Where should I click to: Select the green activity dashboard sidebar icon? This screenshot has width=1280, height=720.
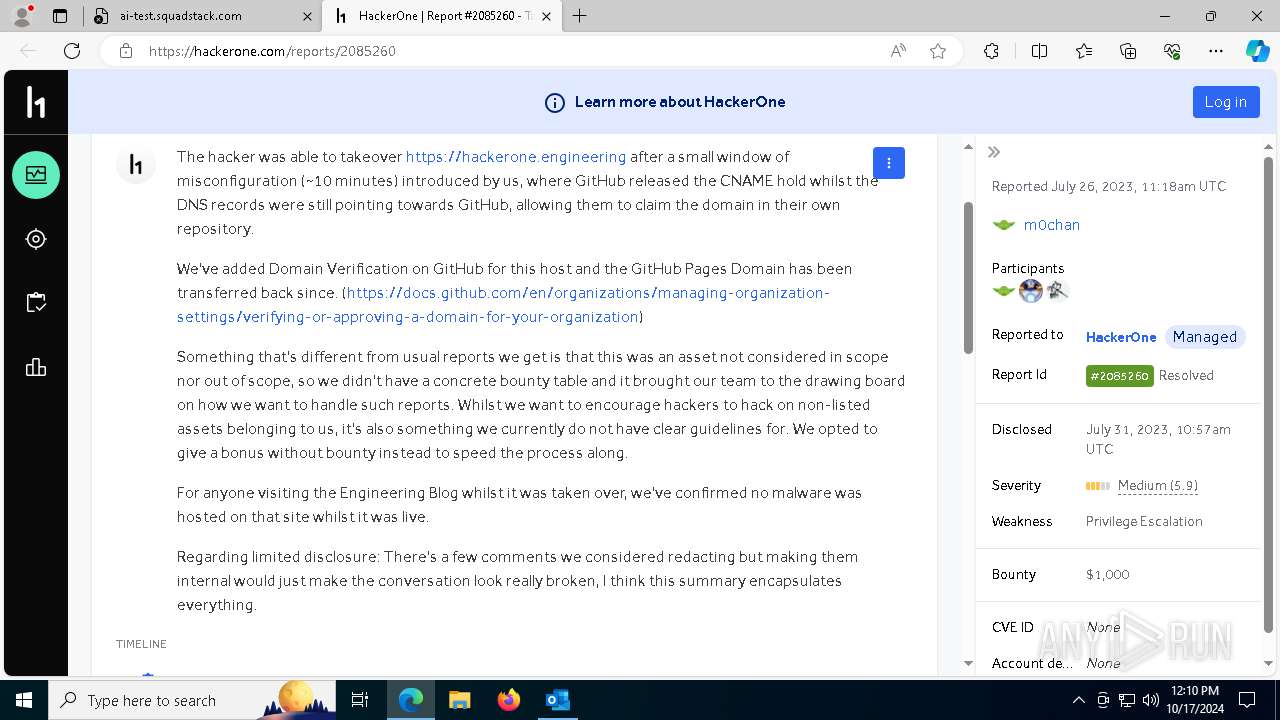click(x=36, y=175)
